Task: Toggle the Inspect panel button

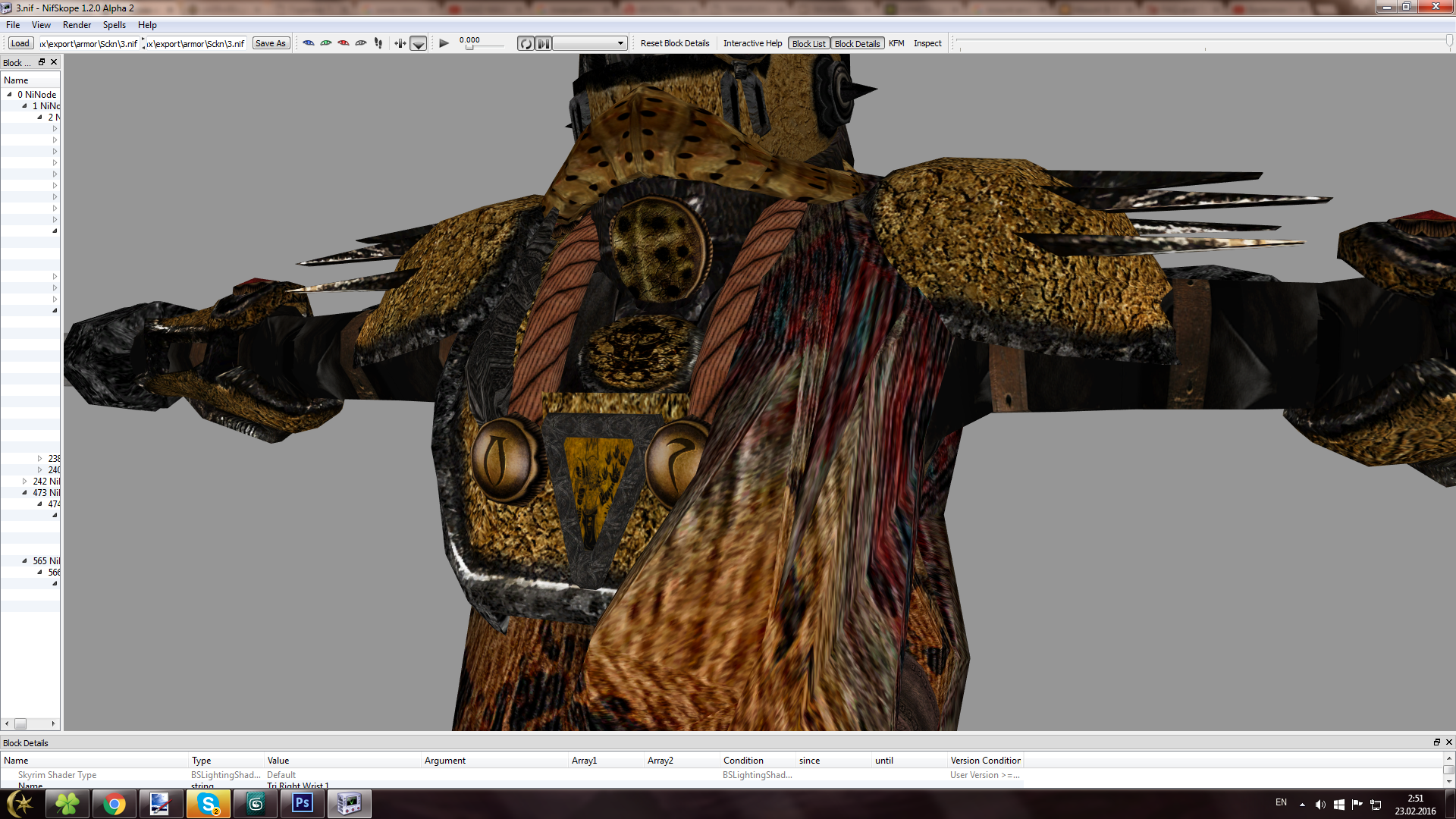Action: click(927, 43)
